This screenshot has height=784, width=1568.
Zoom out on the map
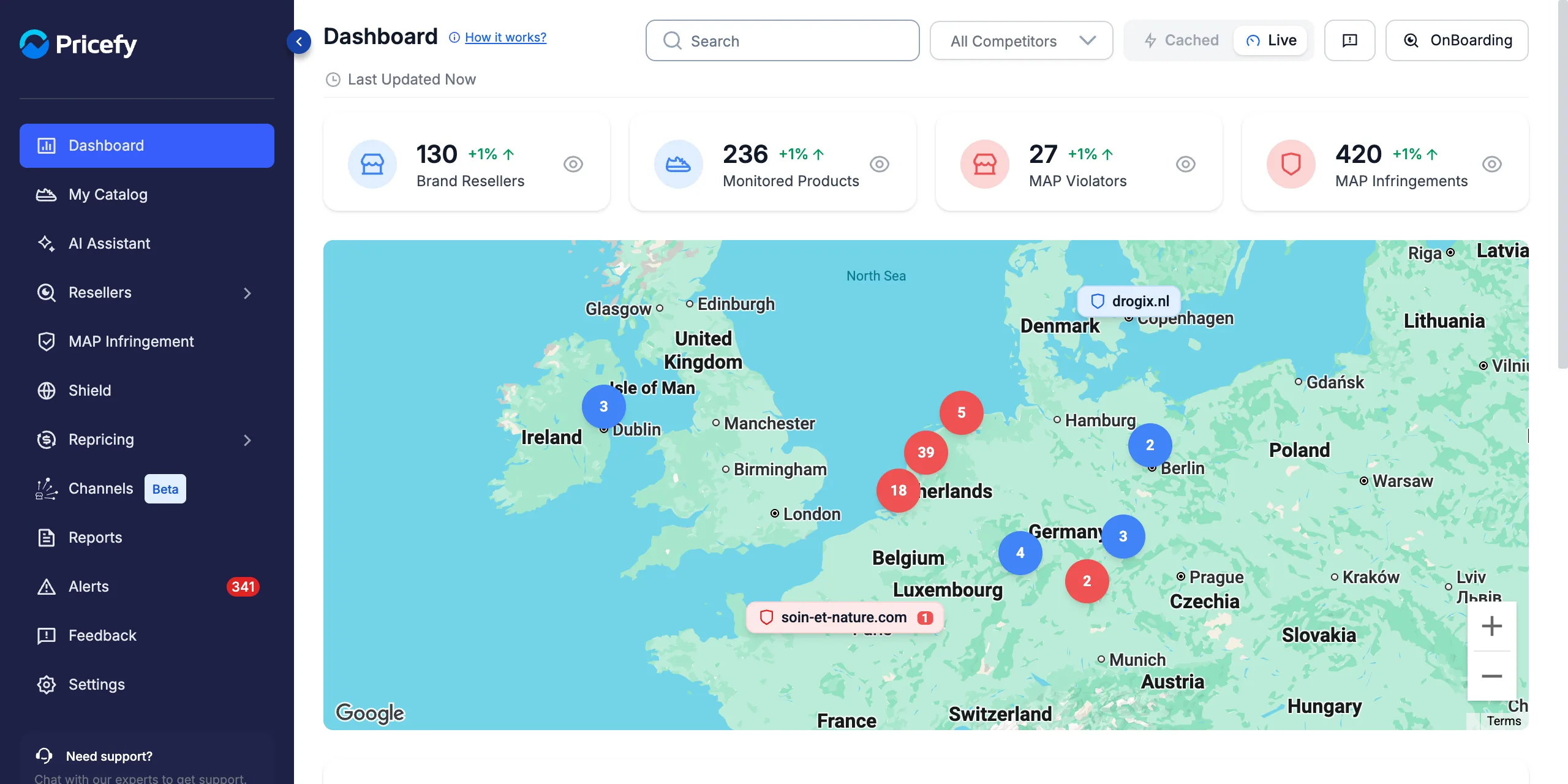1492,676
